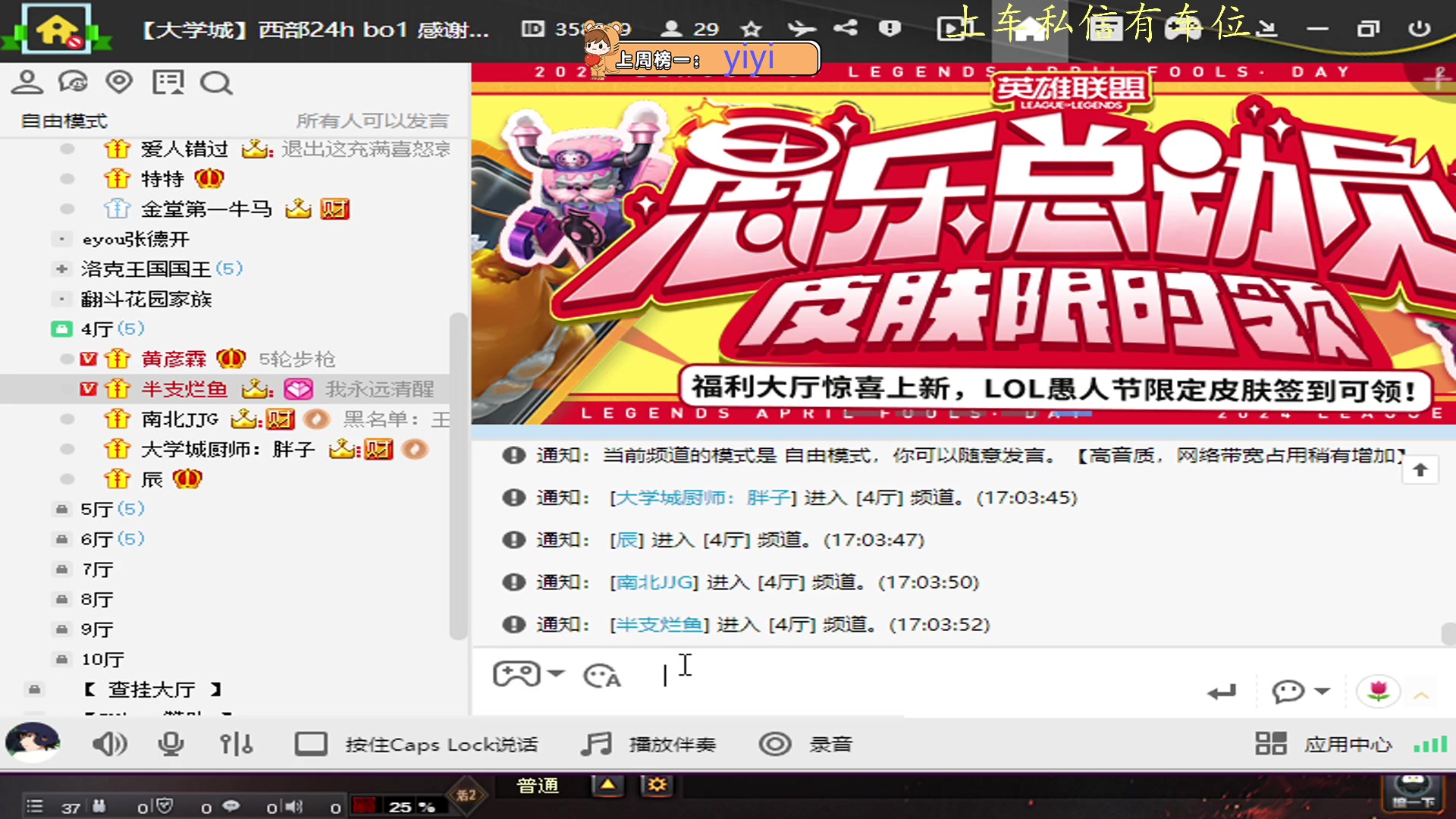This screenshot has height=819, width=1456.
Task: Open the play accompaniment music icon
Action: [x=596, y=744]
